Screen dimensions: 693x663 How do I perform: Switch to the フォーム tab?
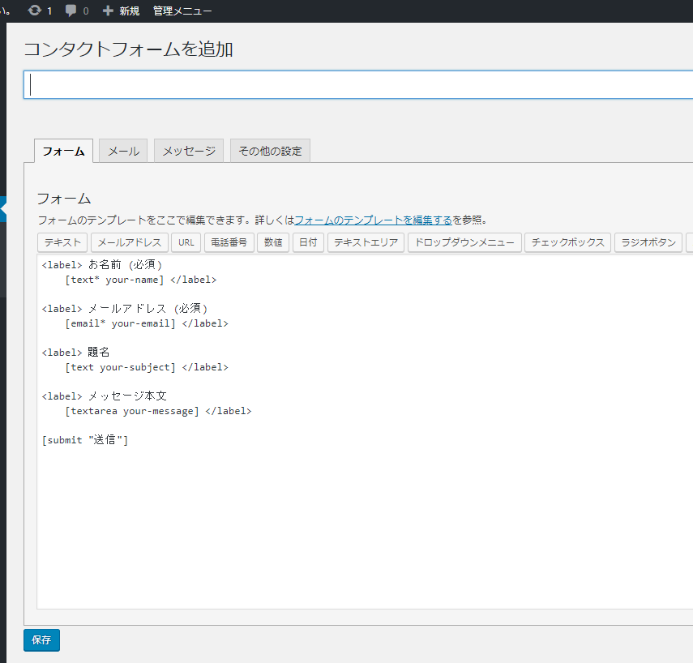64,151
